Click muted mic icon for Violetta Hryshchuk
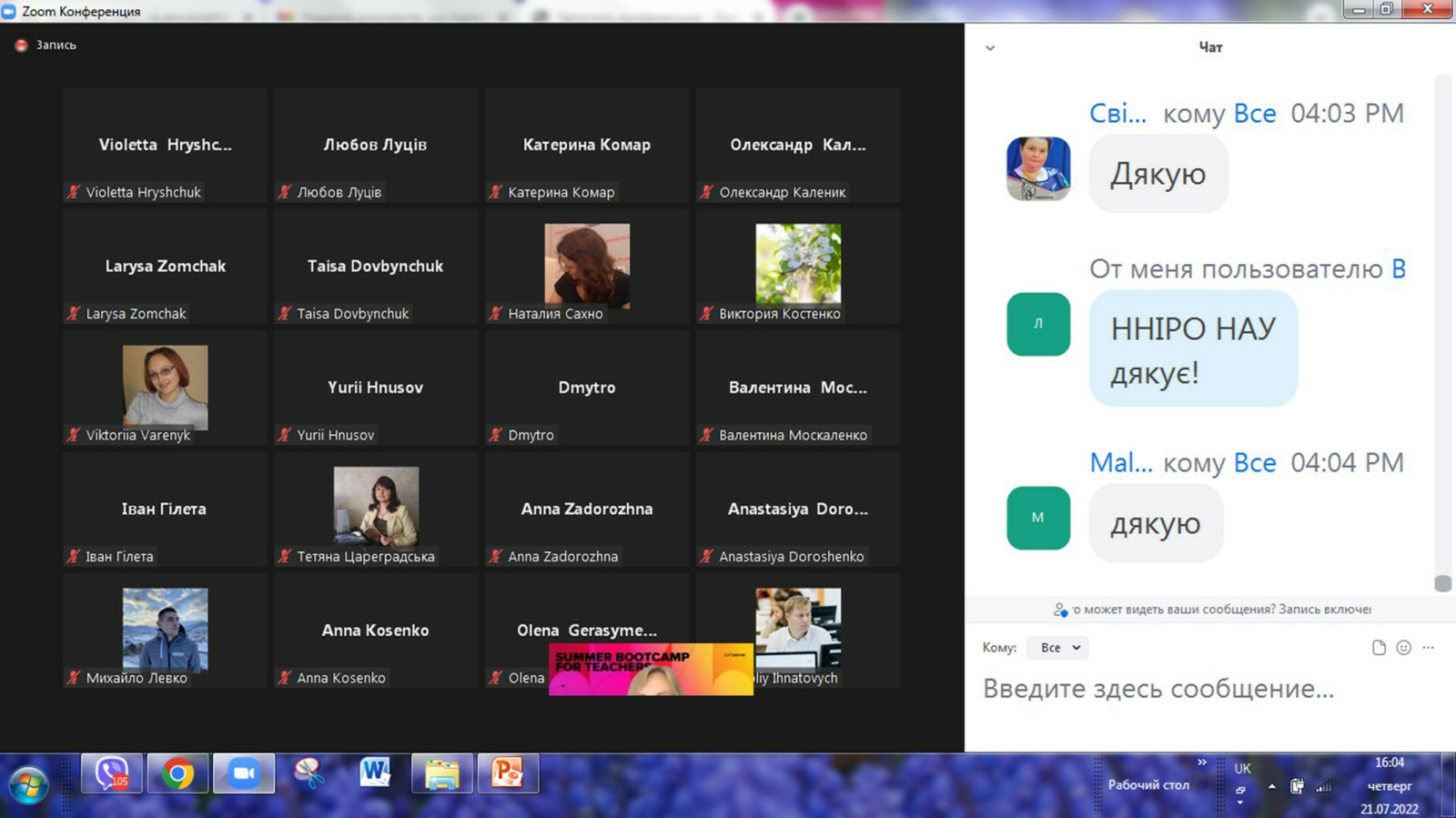This screenshot has height=818, width=1456. (73, 192)
